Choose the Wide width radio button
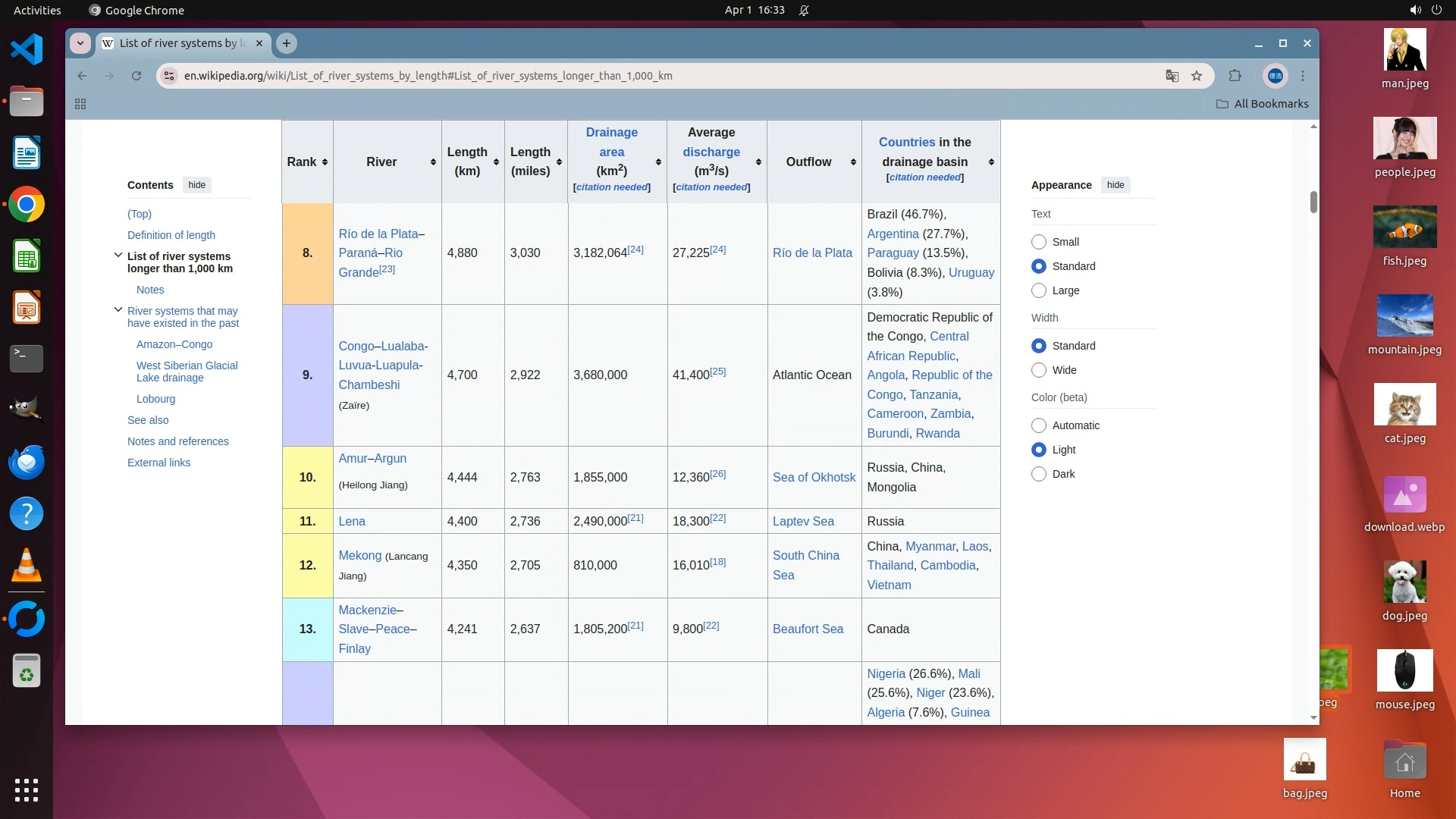Screen dimensions: 1456x819 (x=1039, y=370)
